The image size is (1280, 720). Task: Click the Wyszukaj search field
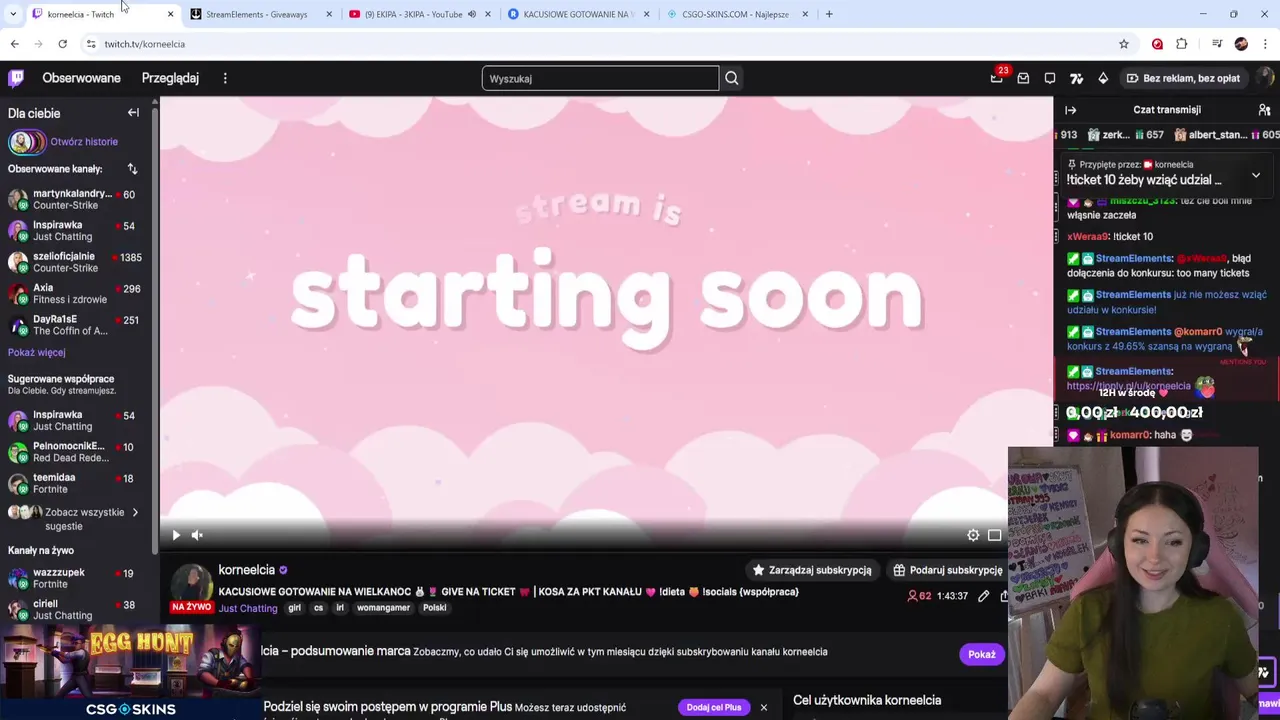pos(600,78)
